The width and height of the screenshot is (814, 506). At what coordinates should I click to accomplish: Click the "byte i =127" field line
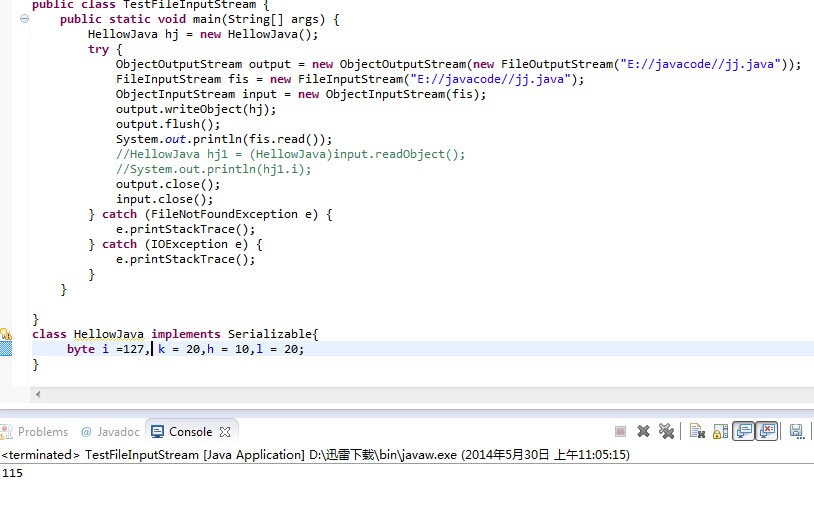[185, 349]
